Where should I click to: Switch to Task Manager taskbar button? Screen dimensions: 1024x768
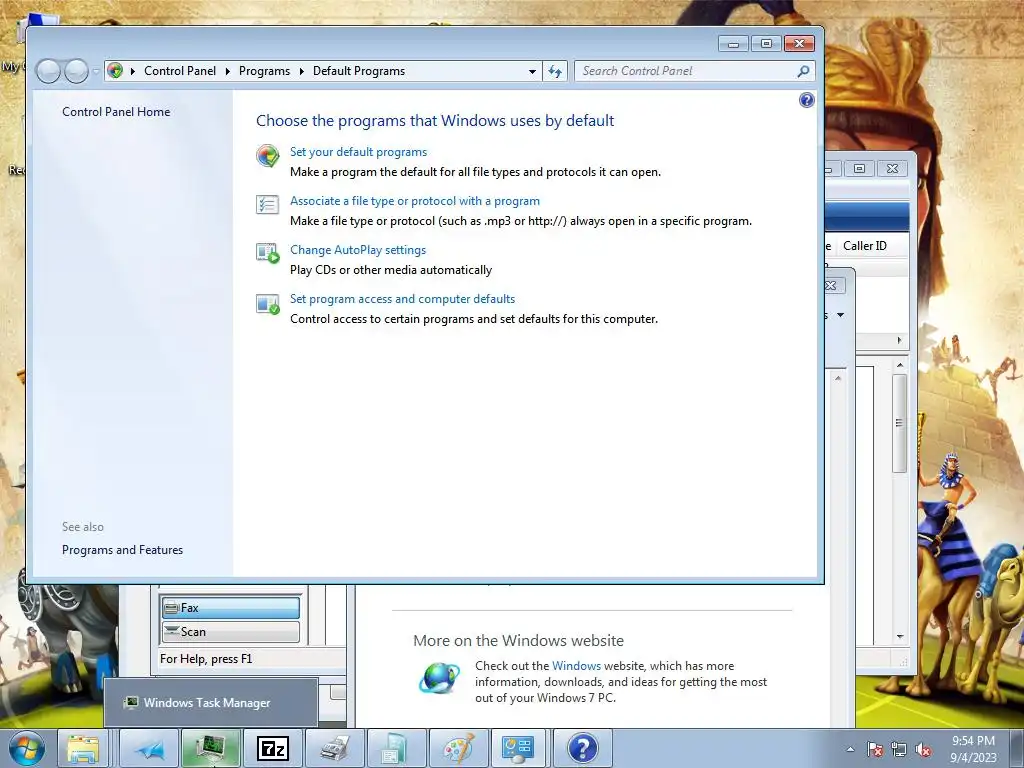click(211, 748)
